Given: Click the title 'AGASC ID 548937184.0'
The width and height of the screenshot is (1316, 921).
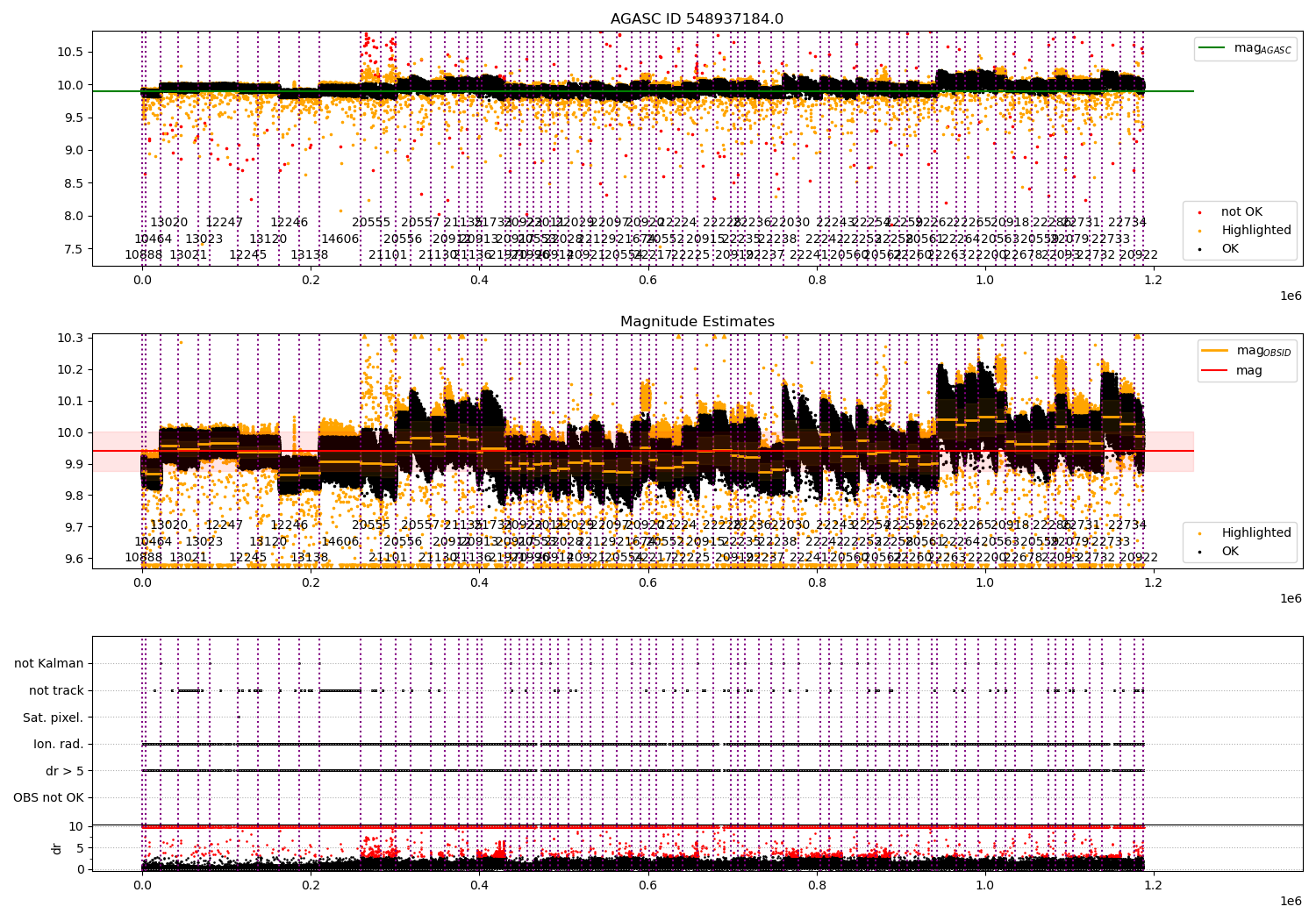Looking at the screenshot, I should 697,19.
